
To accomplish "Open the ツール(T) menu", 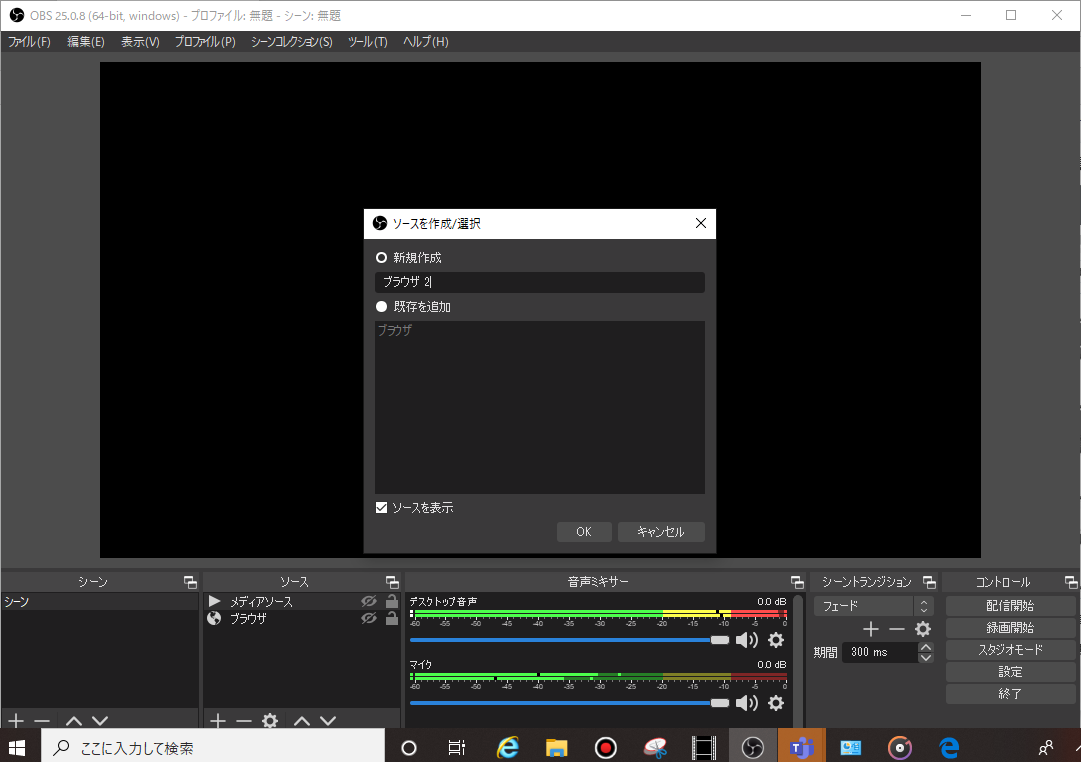I will (x=367, y=41).
